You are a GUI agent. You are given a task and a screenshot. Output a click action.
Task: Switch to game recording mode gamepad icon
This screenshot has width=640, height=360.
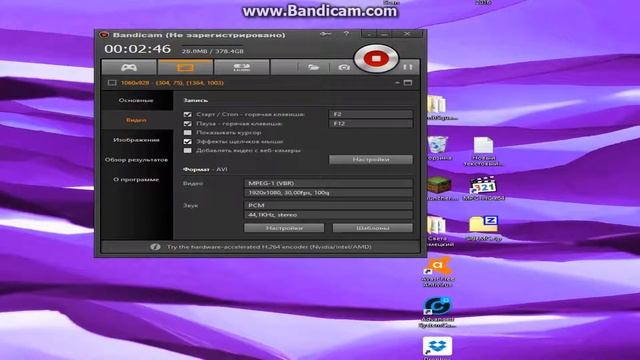tap(129, 67)
